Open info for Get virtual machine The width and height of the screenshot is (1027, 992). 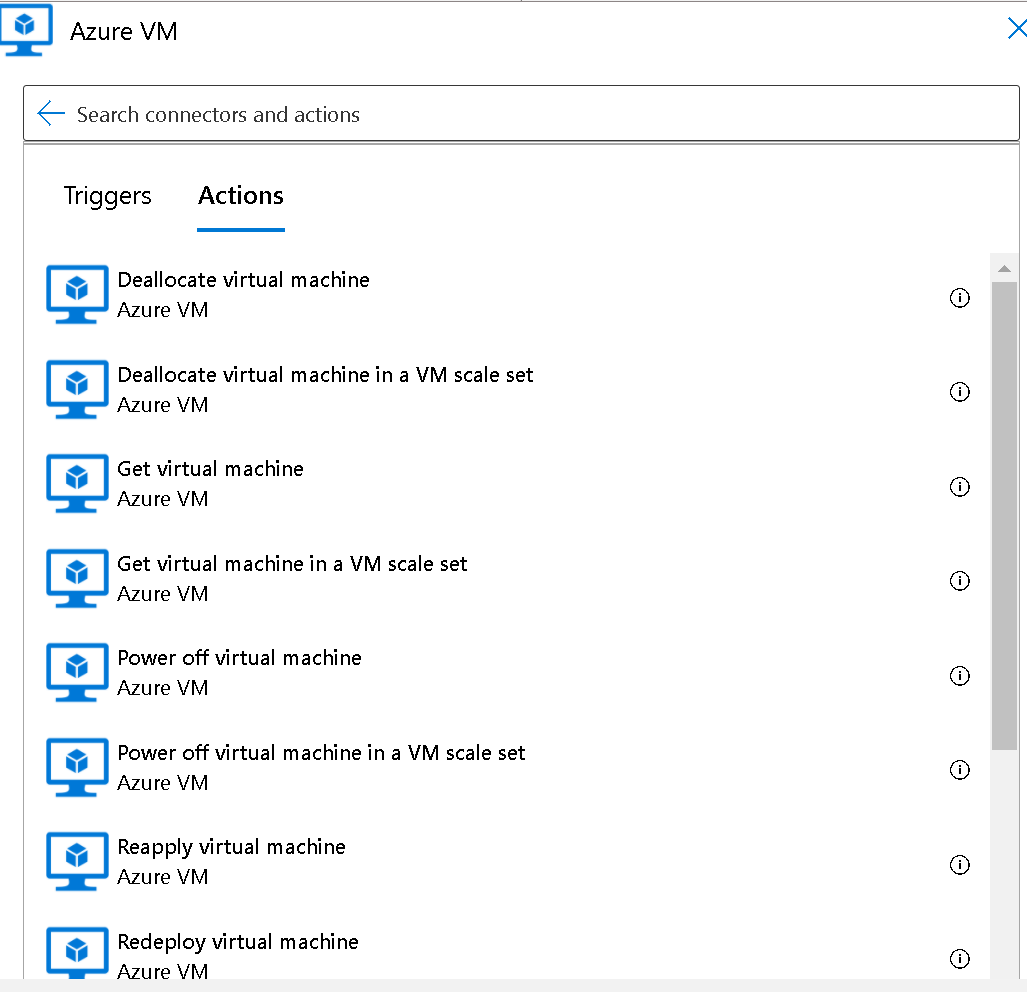960,487
